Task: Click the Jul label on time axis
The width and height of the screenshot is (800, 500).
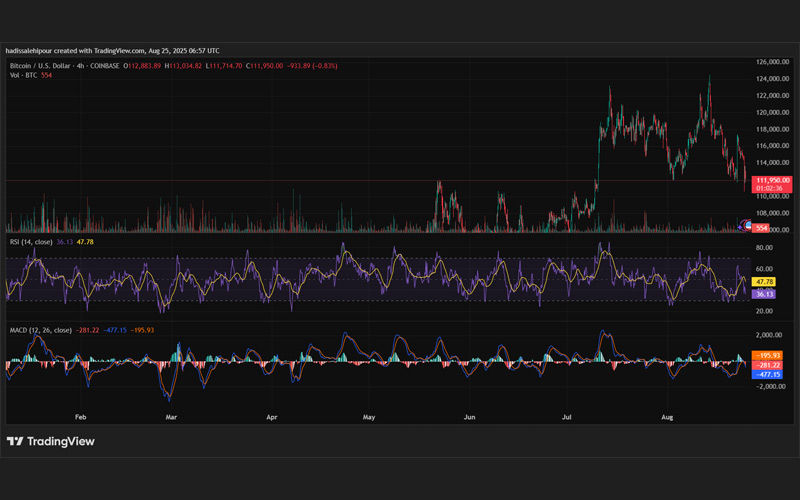Action: [x=566, y=417]
